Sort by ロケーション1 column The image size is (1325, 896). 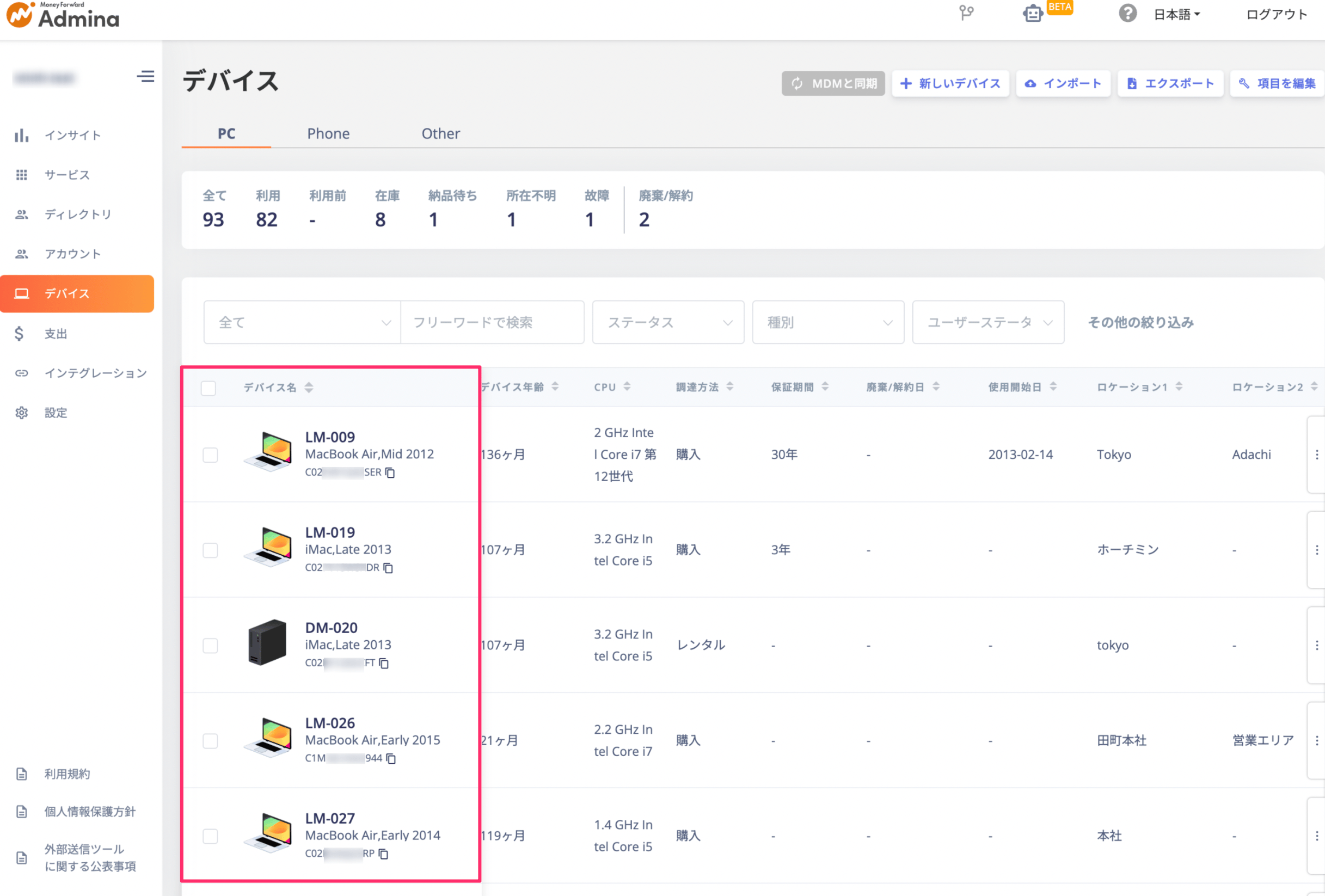click(1179, 386)
